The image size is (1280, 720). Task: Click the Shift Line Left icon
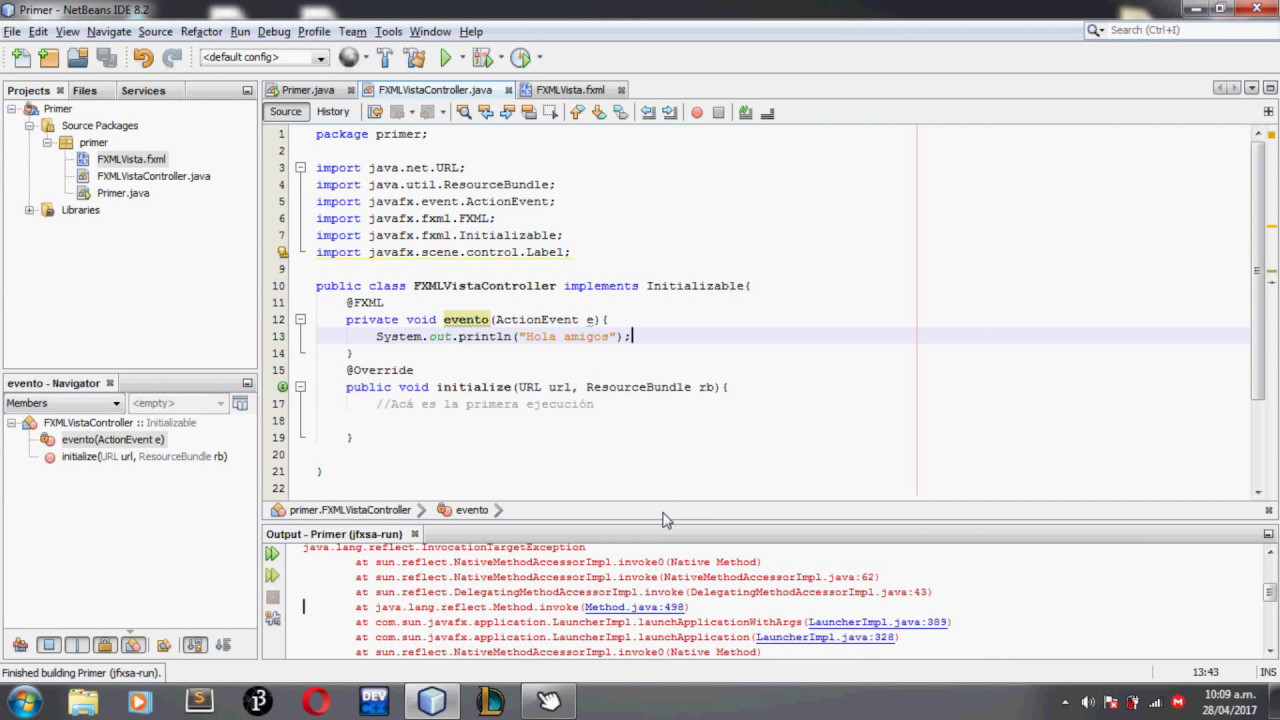648,112
